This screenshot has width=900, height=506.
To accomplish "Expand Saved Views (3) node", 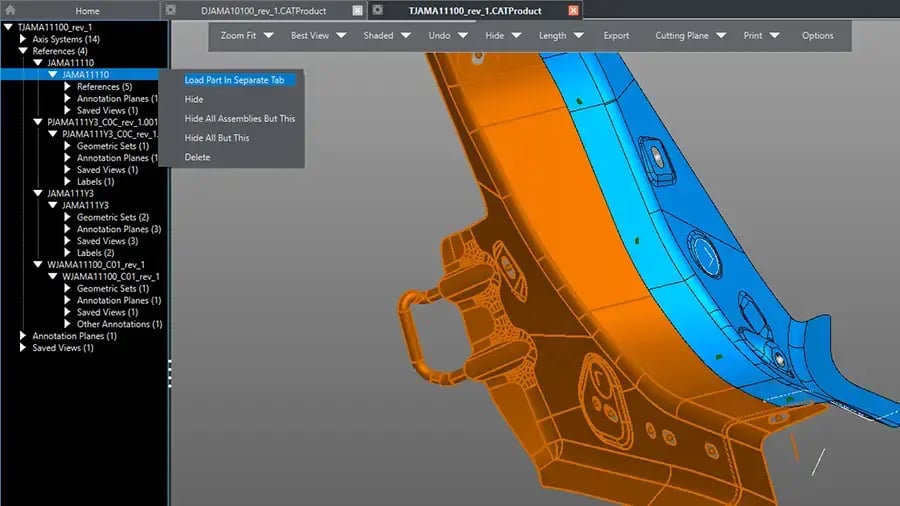I will [x=68, y=241].
